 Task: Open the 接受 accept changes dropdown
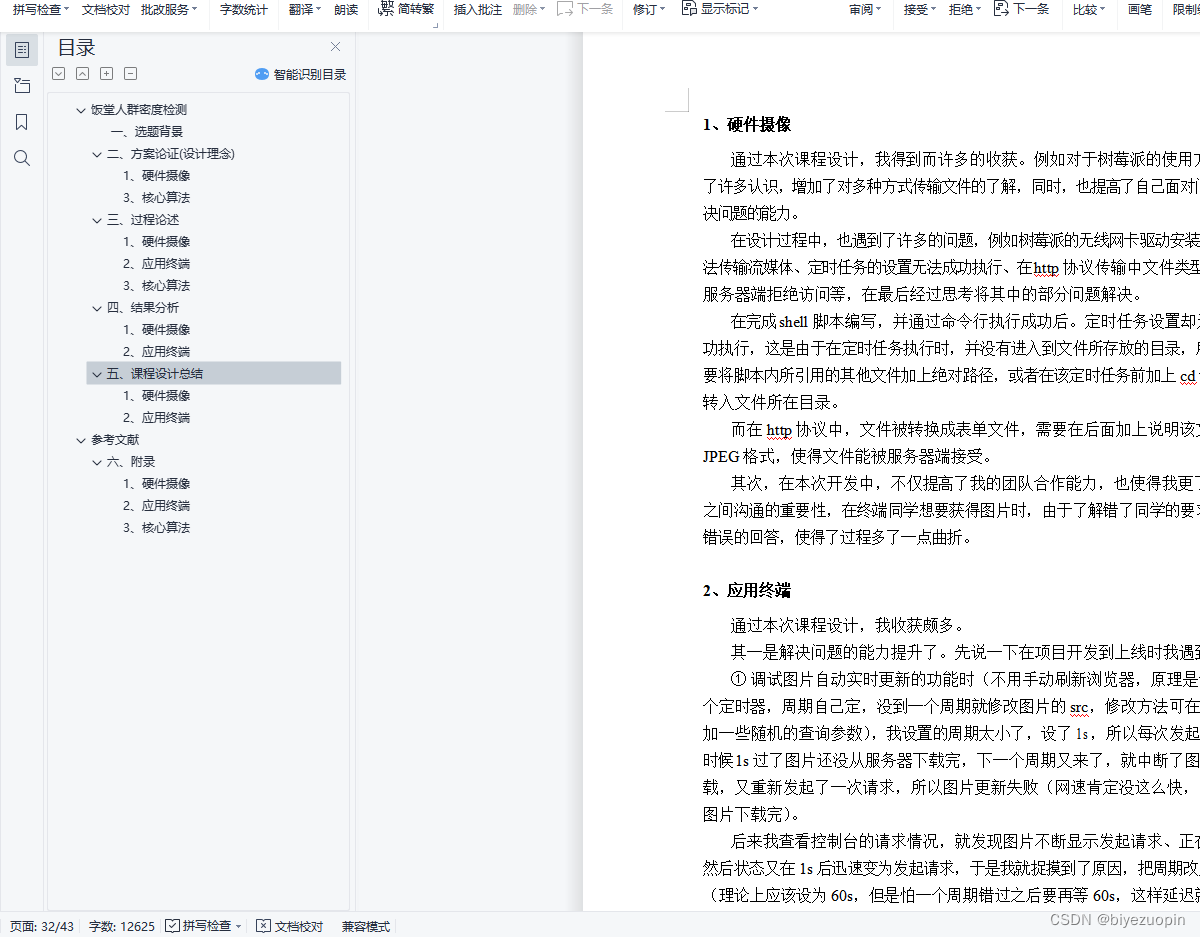[x=917, y=10]
